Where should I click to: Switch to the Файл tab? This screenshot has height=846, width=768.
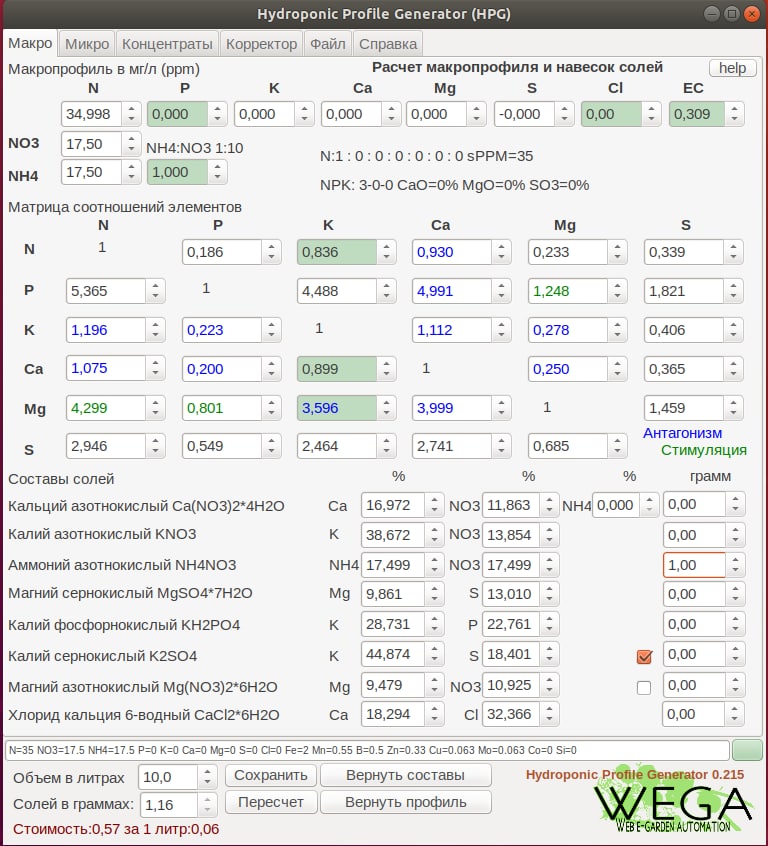328,44
